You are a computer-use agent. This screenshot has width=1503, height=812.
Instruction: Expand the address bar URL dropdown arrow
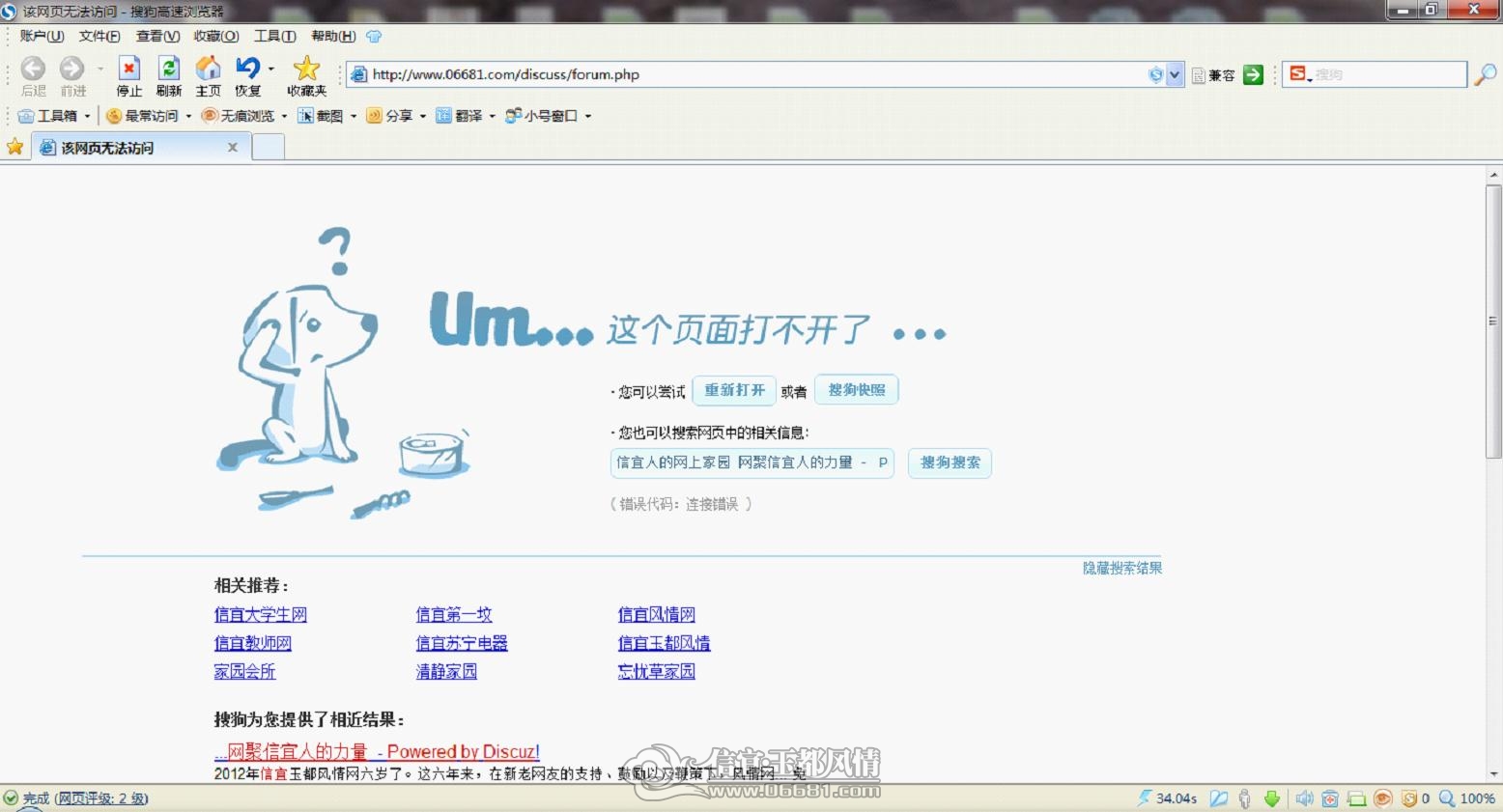(1175, 74)
